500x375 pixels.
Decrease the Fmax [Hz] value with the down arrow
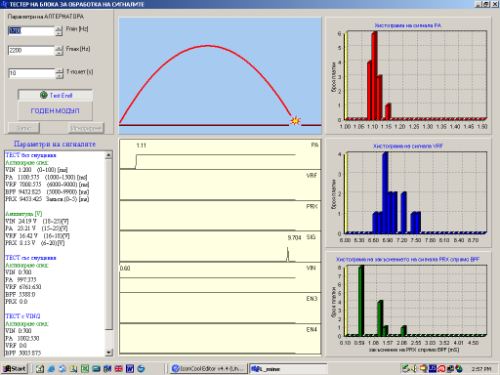tap(59, 53)
